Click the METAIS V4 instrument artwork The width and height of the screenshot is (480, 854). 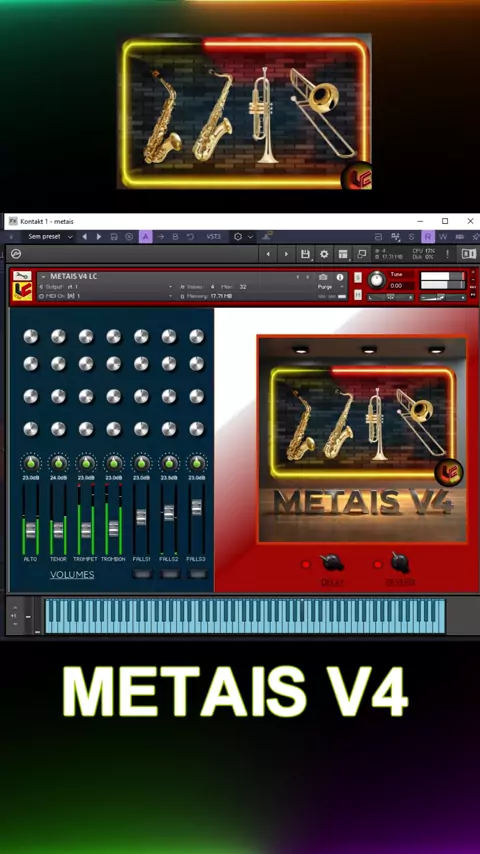(362, 439)
